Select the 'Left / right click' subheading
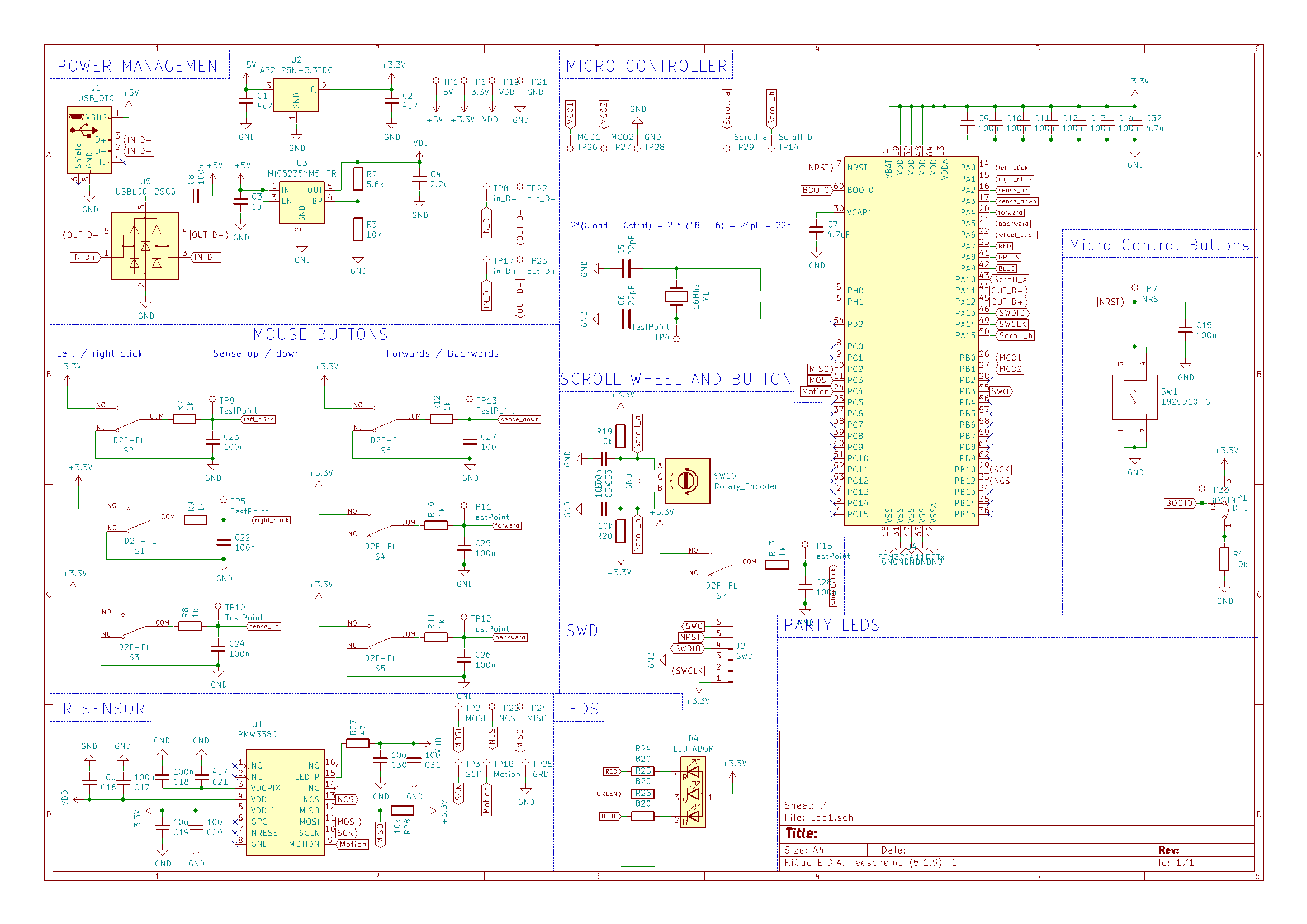This screenshot has height=924, width=1307. pos(100,353)
